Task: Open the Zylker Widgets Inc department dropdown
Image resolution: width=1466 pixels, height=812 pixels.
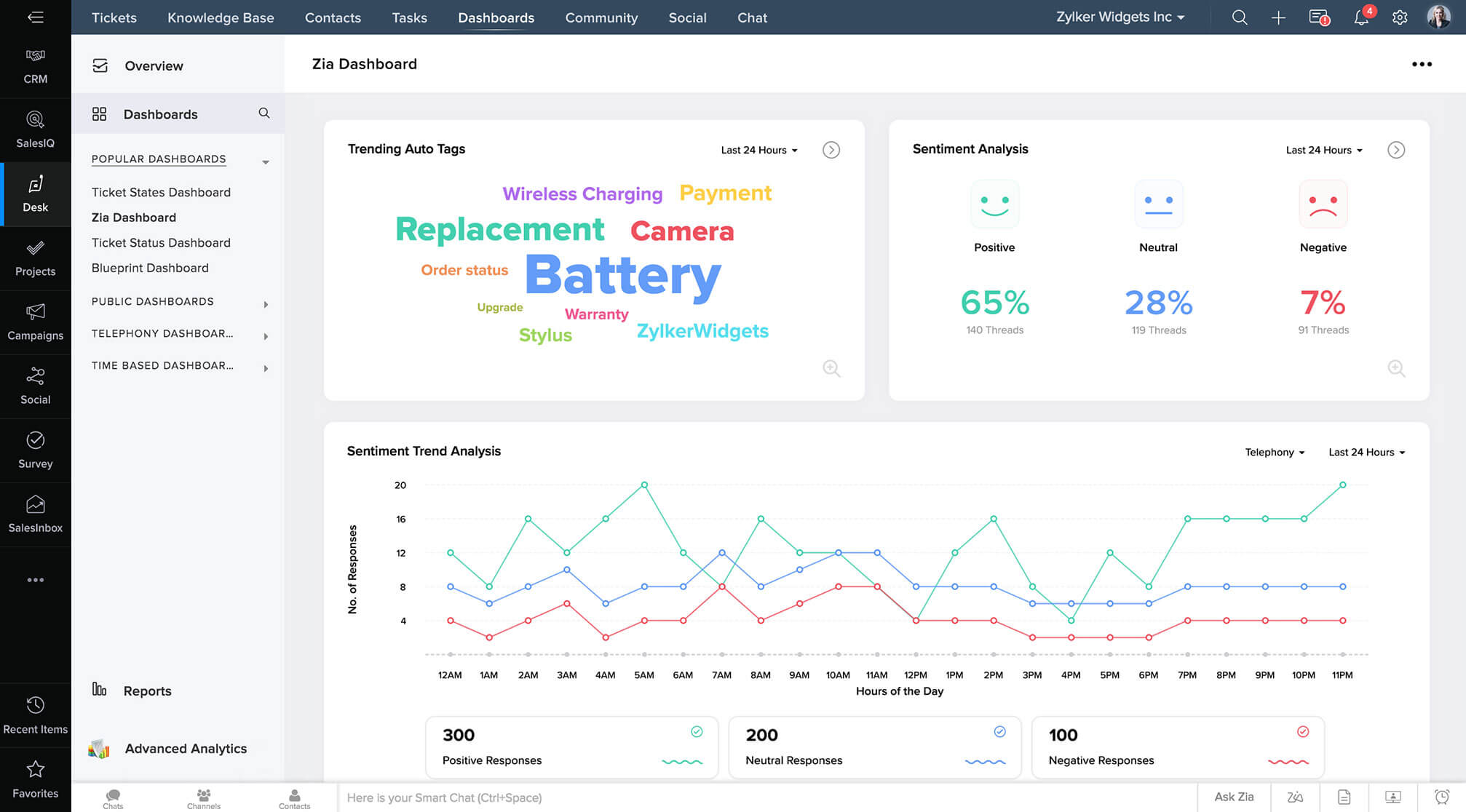Action: point(1120,17)
